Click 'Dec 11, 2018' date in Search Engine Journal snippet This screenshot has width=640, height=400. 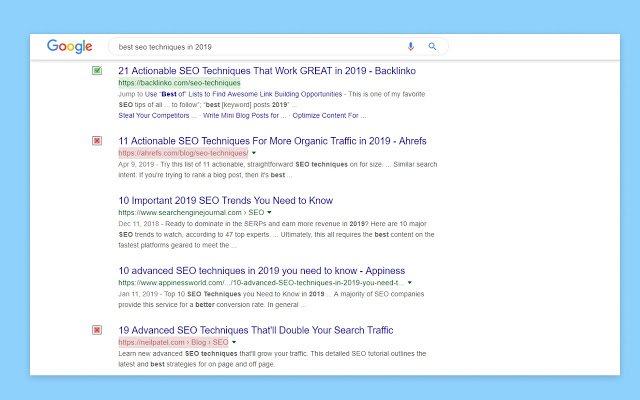(x=138, y=224)
